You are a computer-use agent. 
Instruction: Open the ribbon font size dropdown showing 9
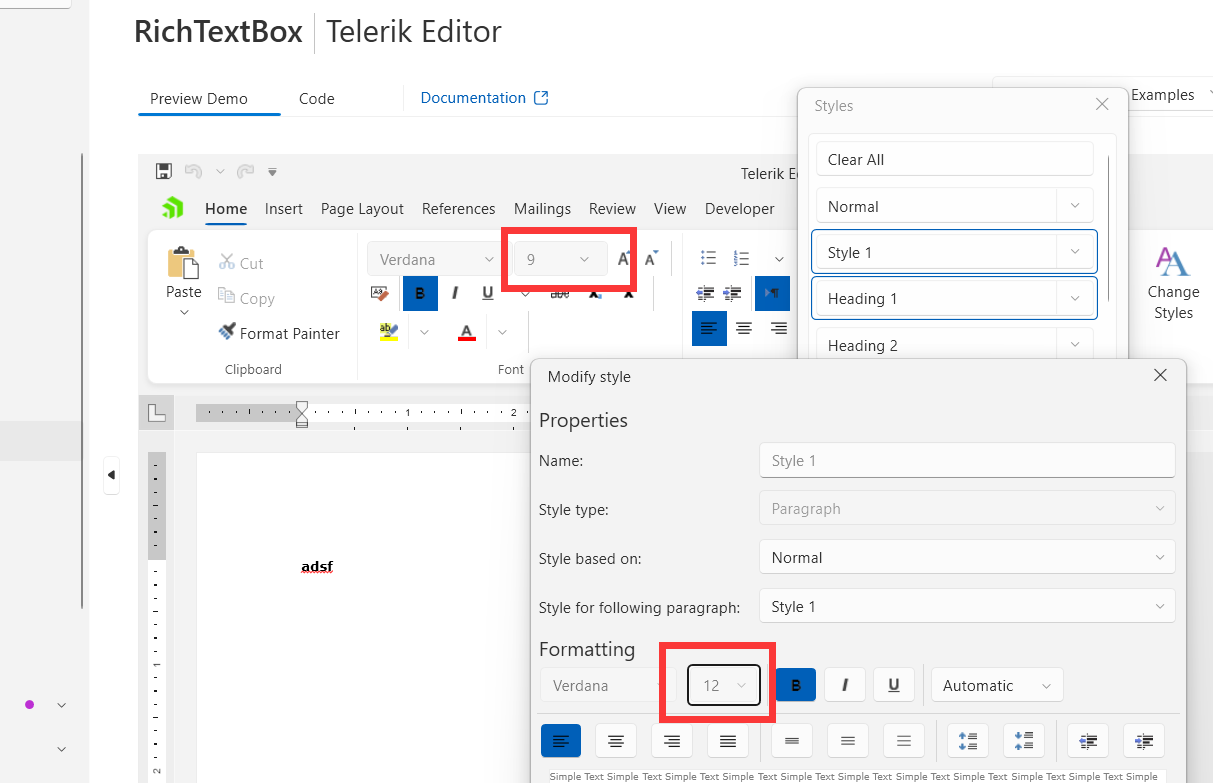(560, 259)
